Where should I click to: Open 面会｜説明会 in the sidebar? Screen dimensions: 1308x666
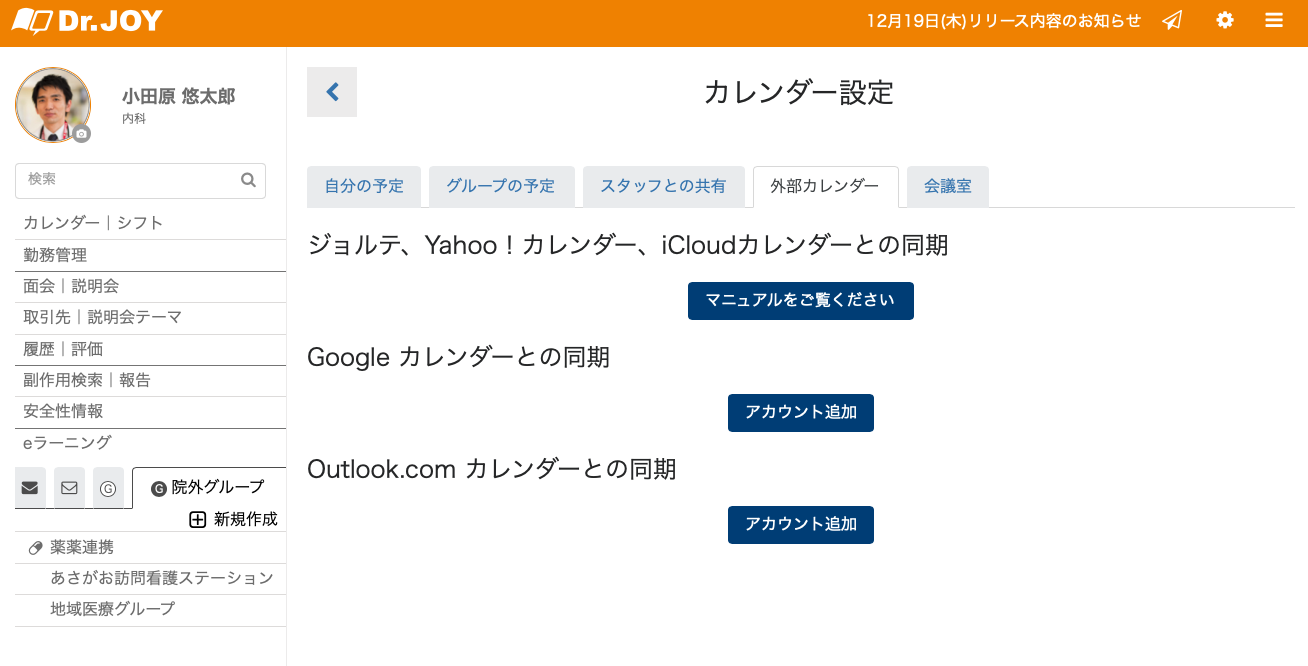click(x=150, y=286)
